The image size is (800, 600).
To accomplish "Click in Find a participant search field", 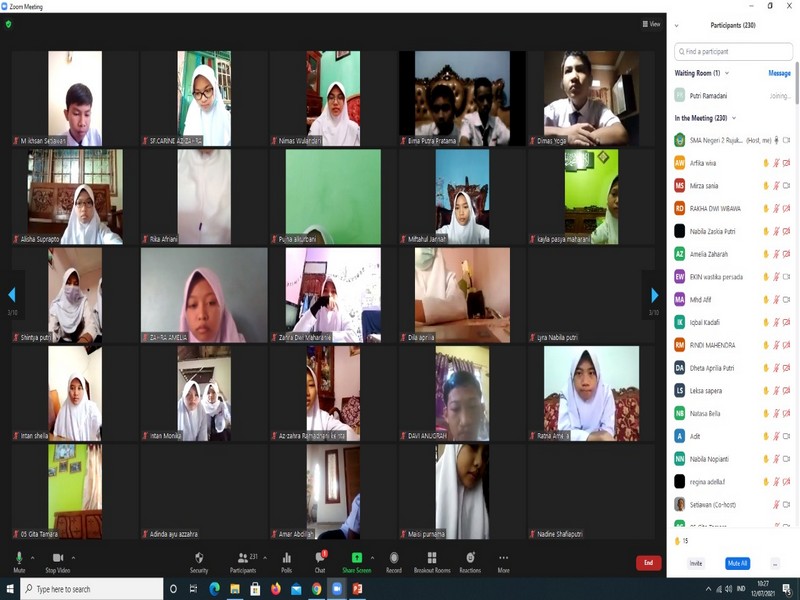I will [734, 51].
